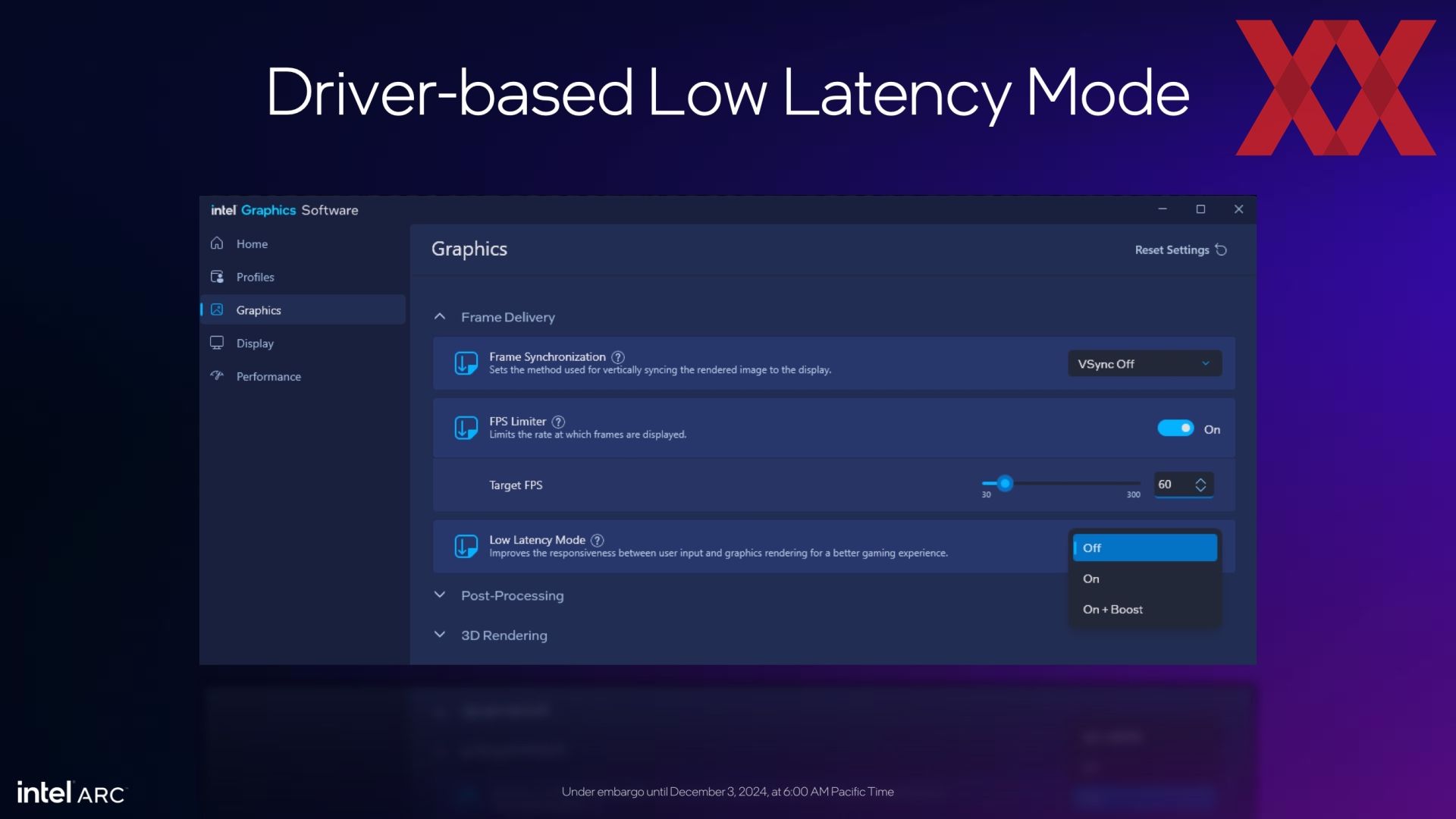The width and height of the screenshot is (1456, 819).
Task: Select Off in Low Latency dropdown
Action: click(x=1144, y=548)
